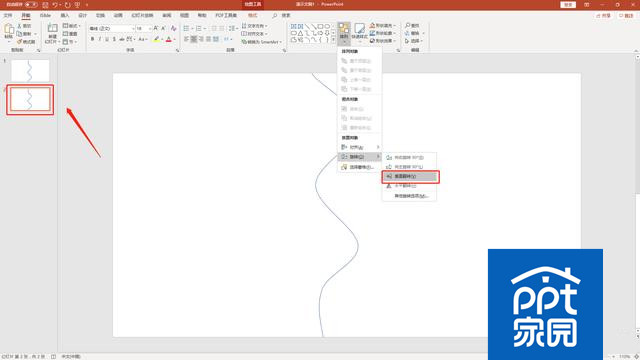
Task: Toggle Italic formatting
Action: coord(100,39)
